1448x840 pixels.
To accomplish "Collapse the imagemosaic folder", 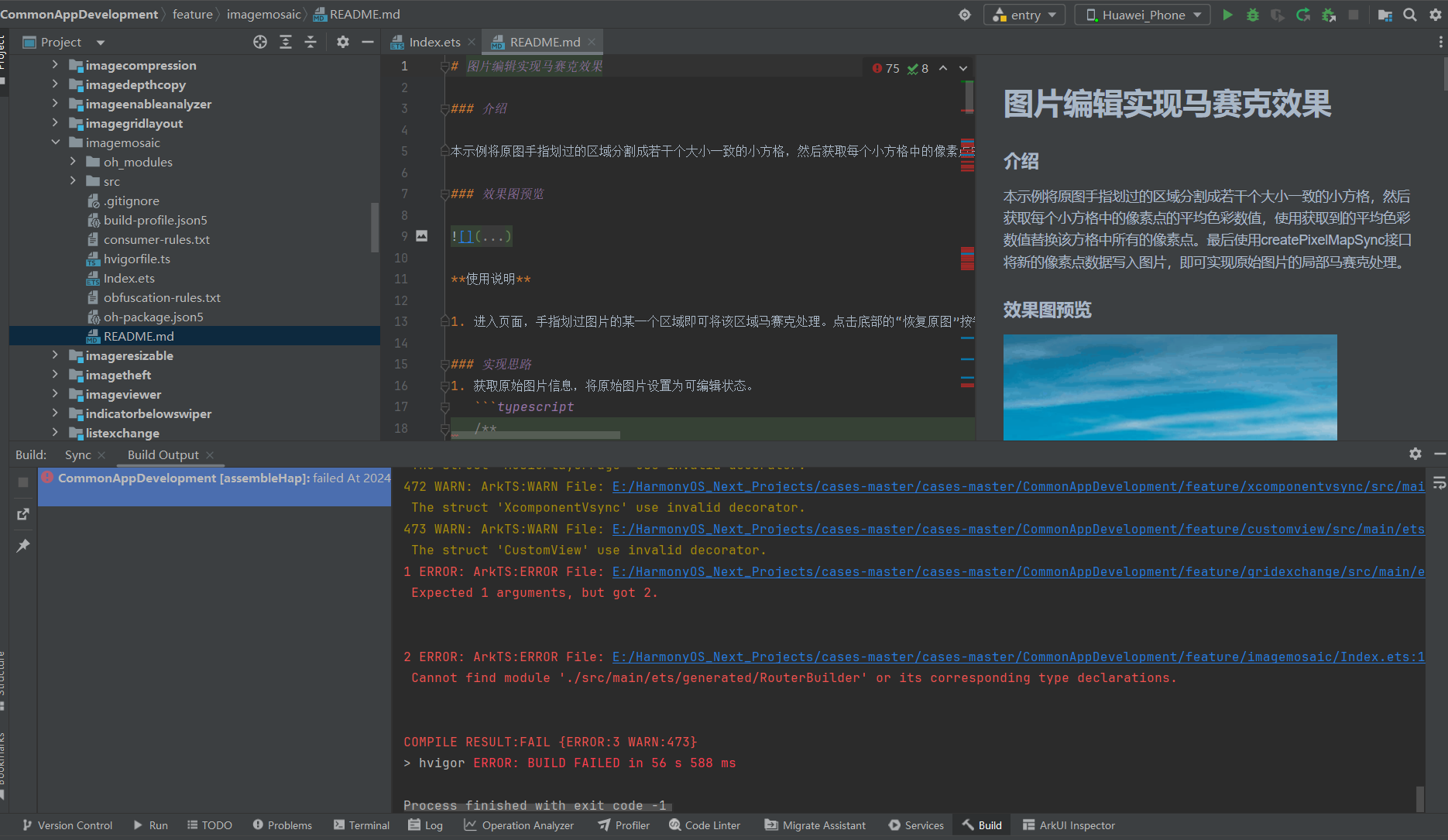I will tap(55, 142).
